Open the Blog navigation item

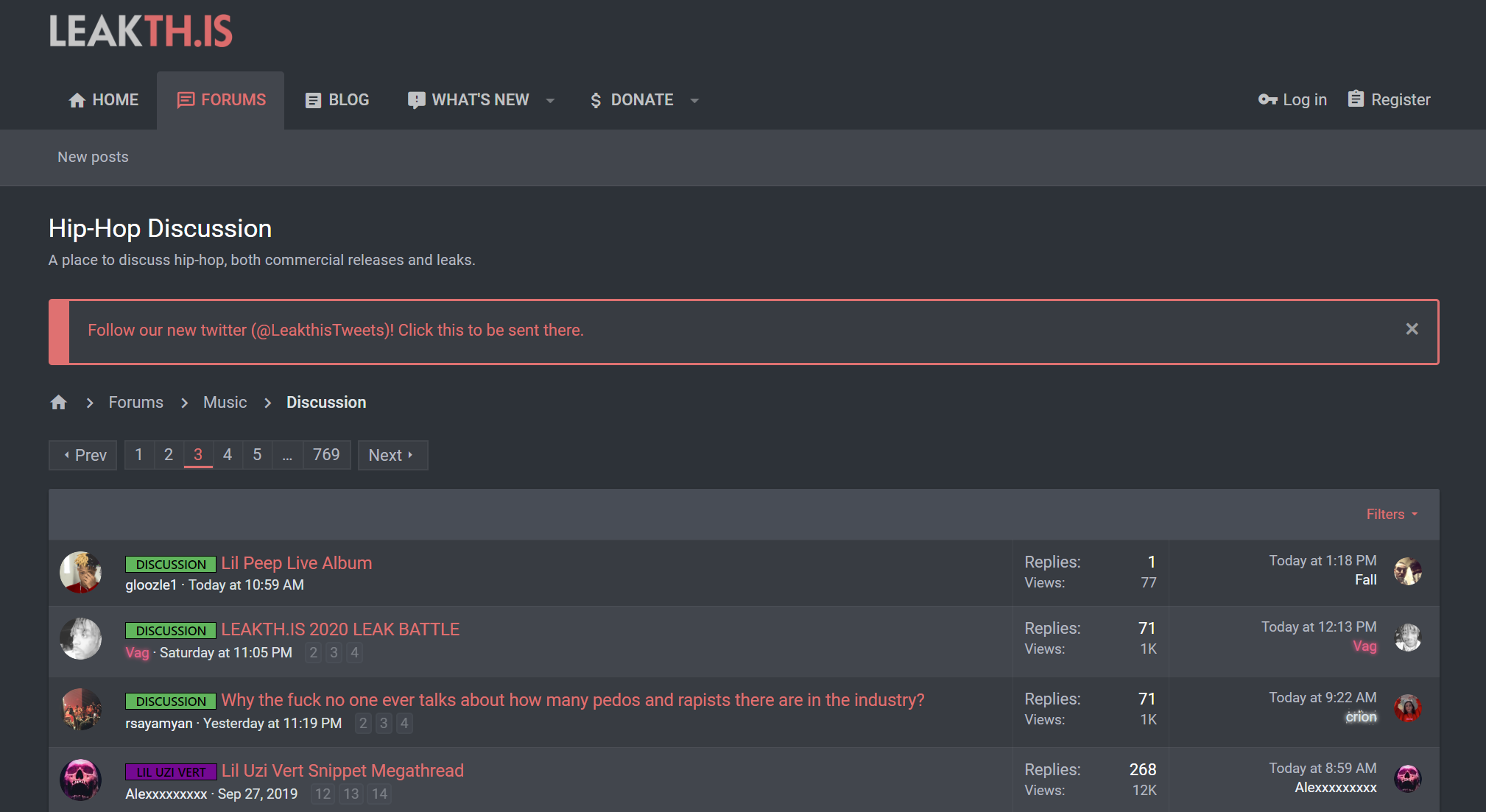click(x=337, y=100)
